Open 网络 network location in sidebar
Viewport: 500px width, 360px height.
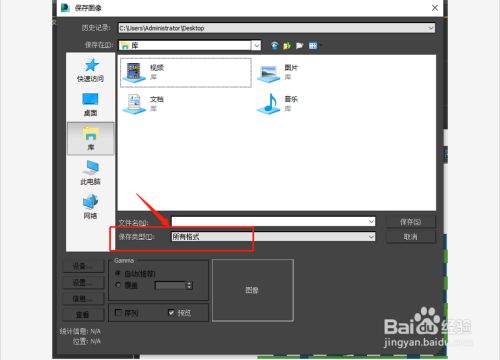(x=90, y=207)
